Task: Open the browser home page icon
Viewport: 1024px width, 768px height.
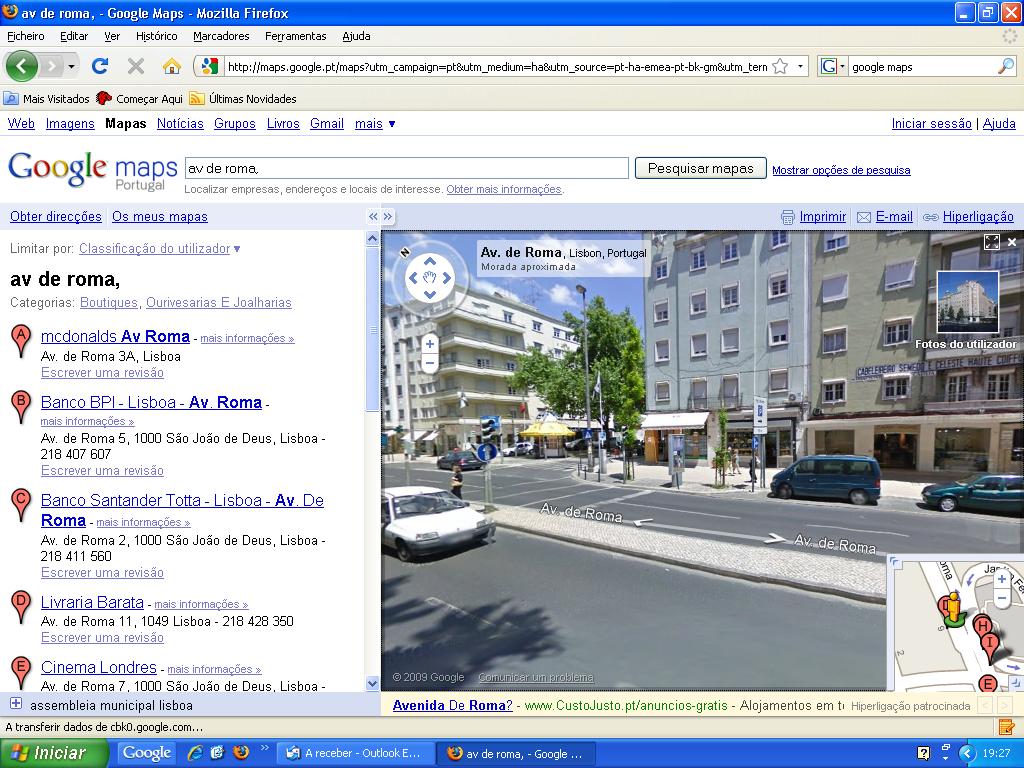Action: pyautogui.click(x=172, y=66)
